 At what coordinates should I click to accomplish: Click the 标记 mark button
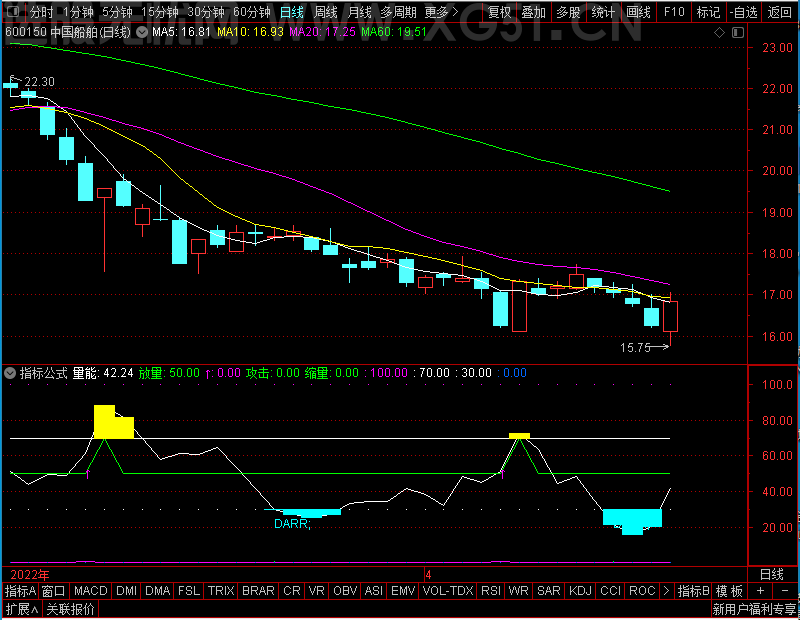point(708,12)
